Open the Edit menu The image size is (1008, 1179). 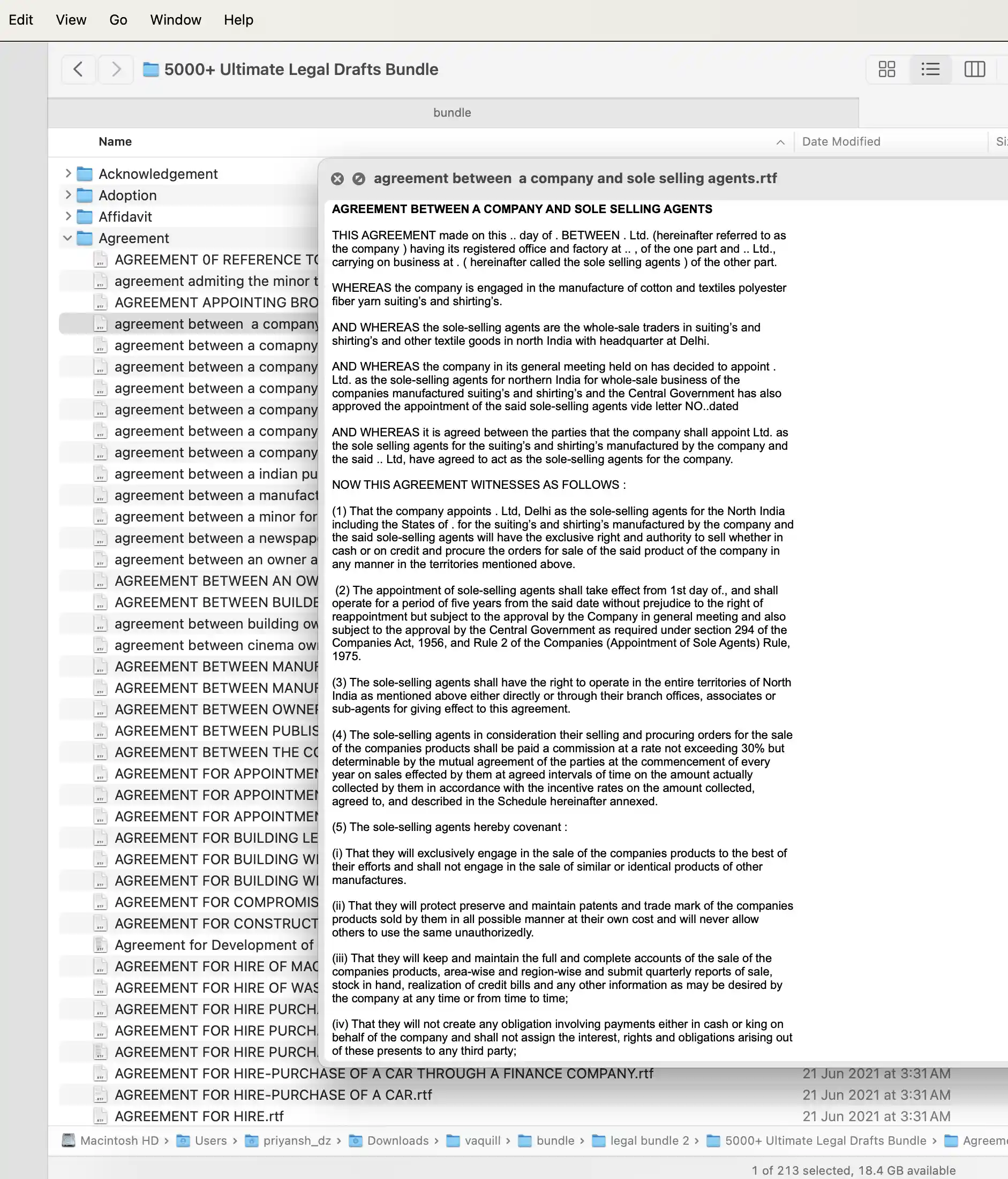21,20
